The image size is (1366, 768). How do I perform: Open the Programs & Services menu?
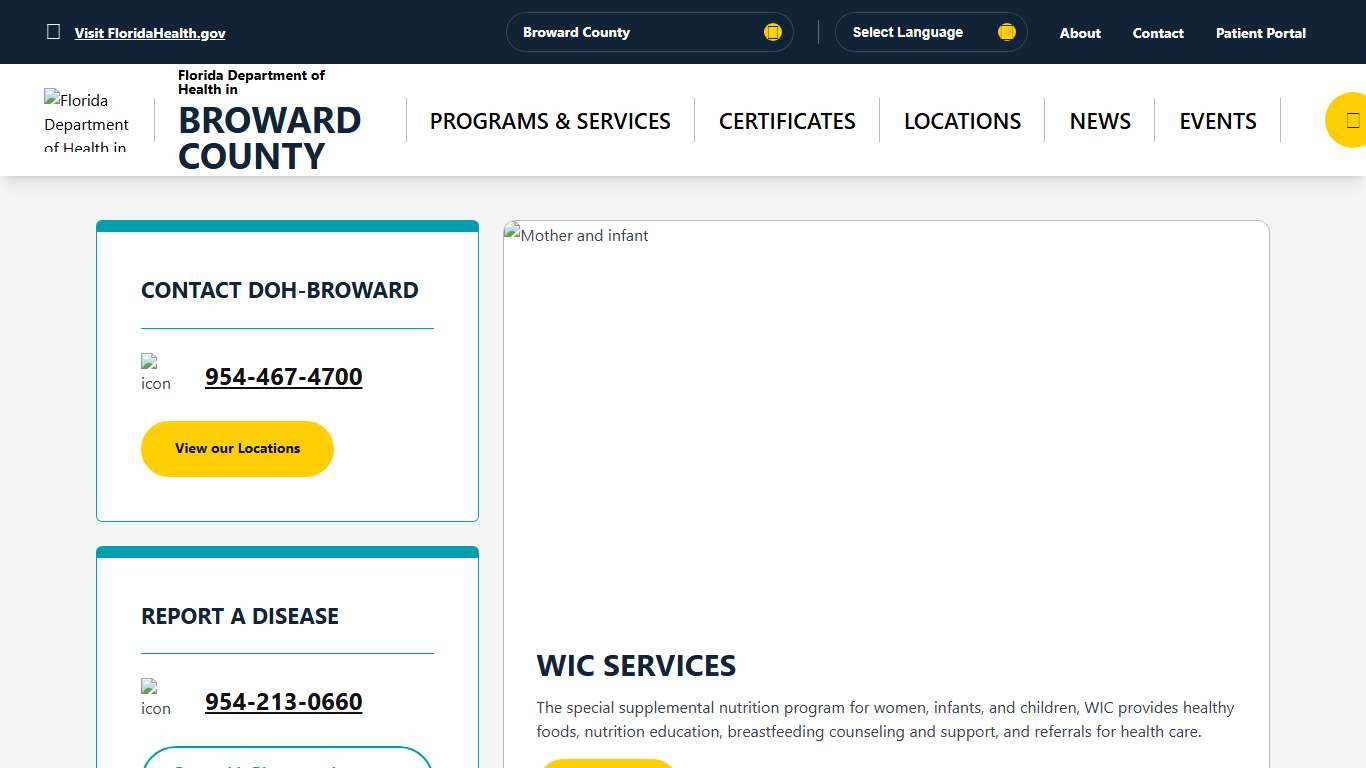coord(549,120)
